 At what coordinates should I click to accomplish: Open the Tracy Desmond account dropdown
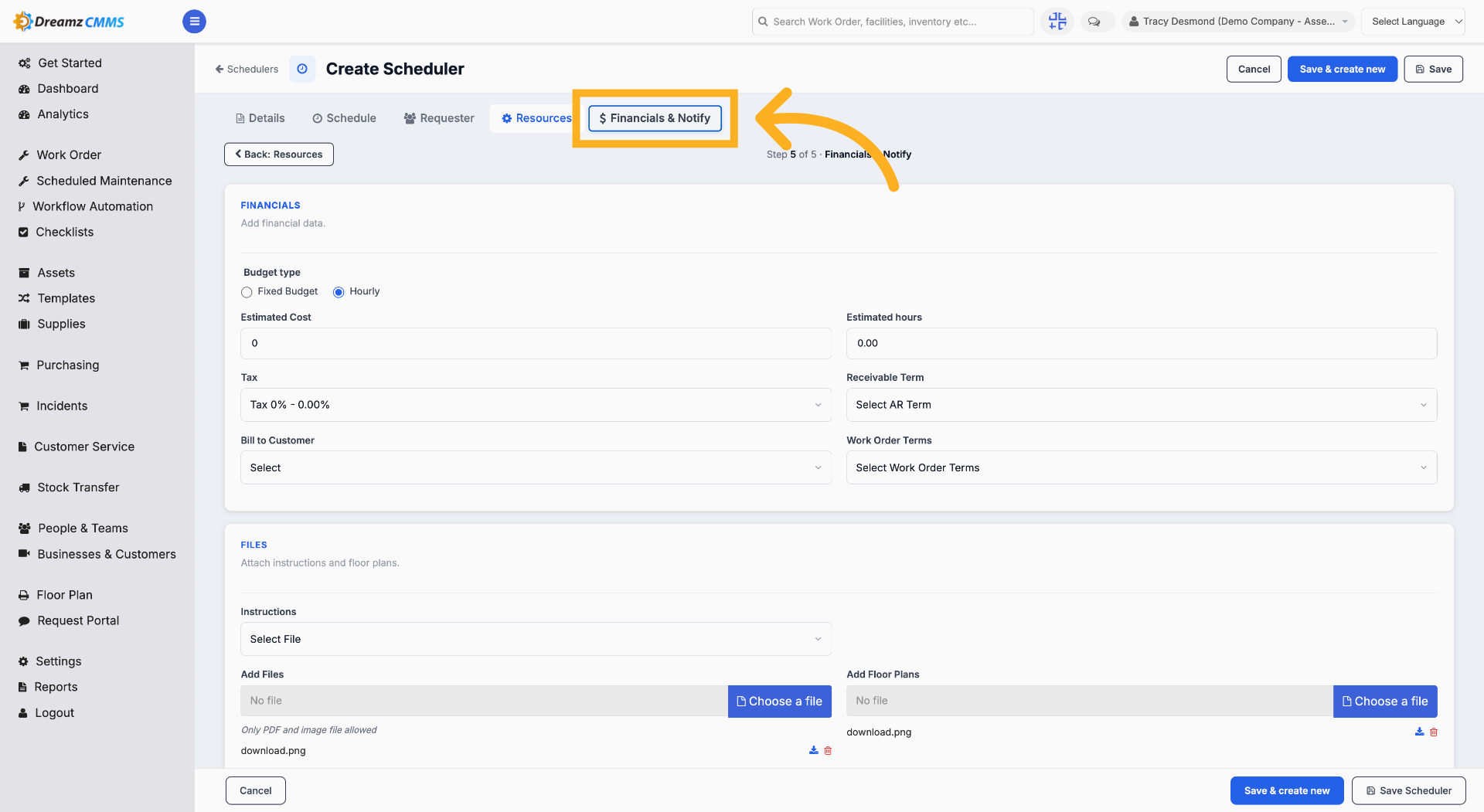(x=1239, y=22)
